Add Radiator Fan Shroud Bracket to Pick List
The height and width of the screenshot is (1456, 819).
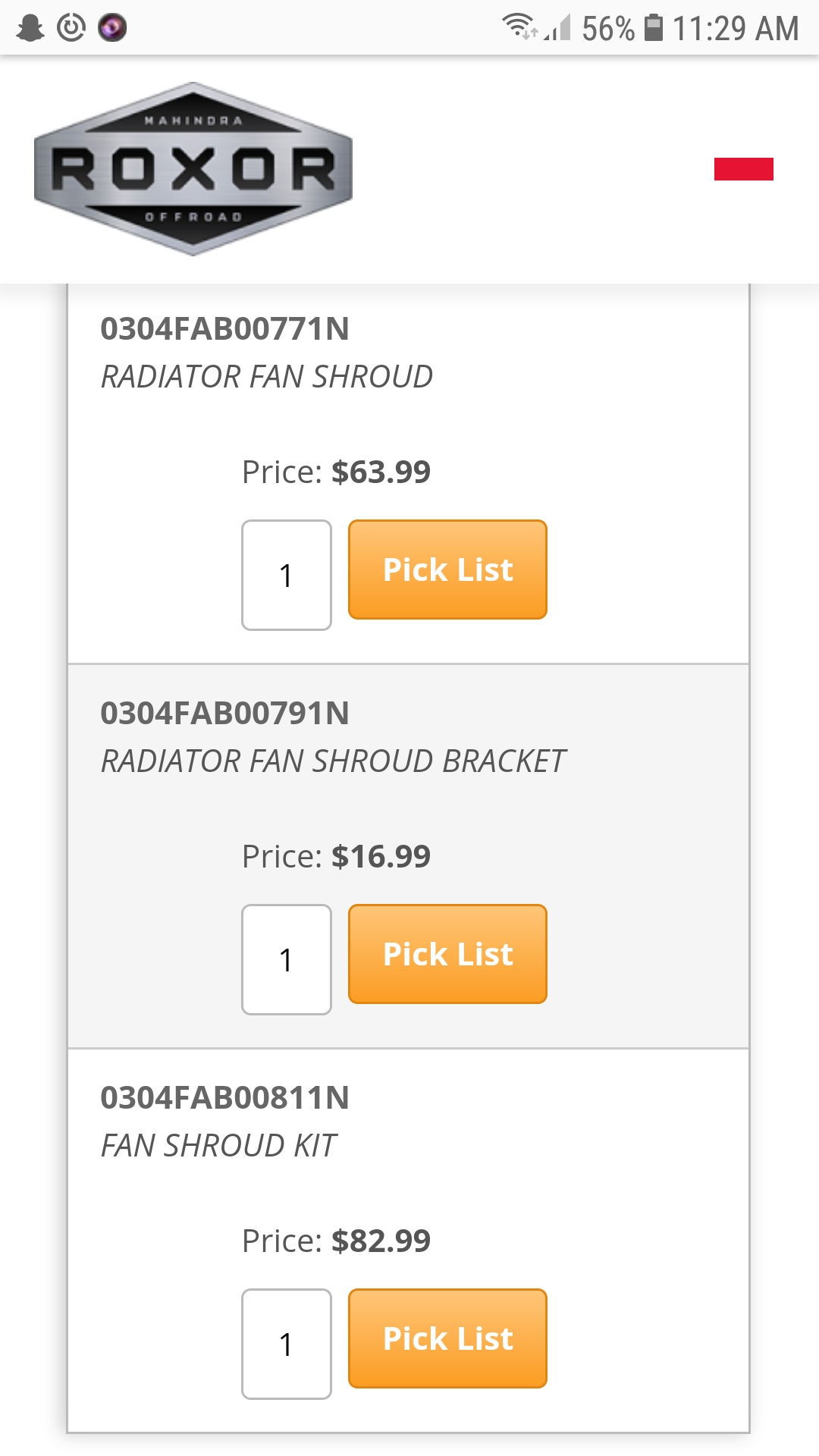pyautogui.click(x=447, y=954)
